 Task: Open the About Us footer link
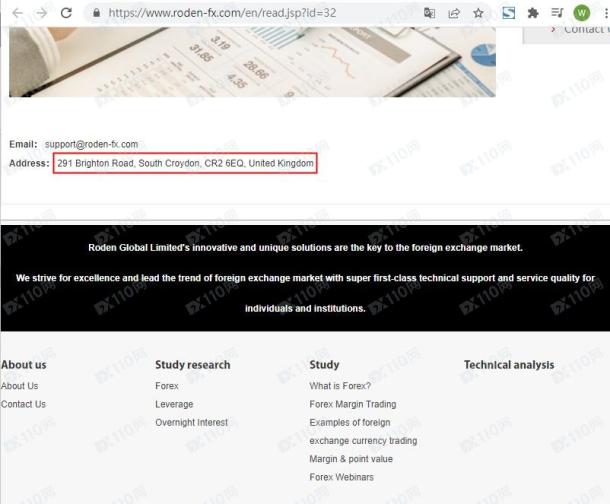19,386
